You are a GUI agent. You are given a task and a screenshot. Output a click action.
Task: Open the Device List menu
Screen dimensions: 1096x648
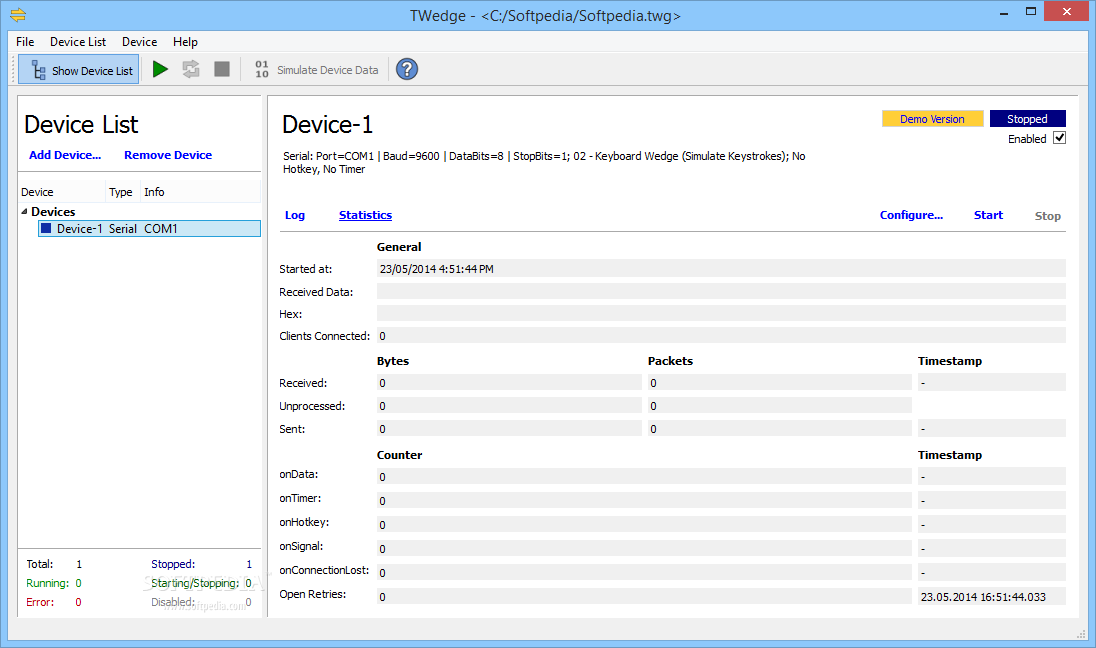coord(78,42)
